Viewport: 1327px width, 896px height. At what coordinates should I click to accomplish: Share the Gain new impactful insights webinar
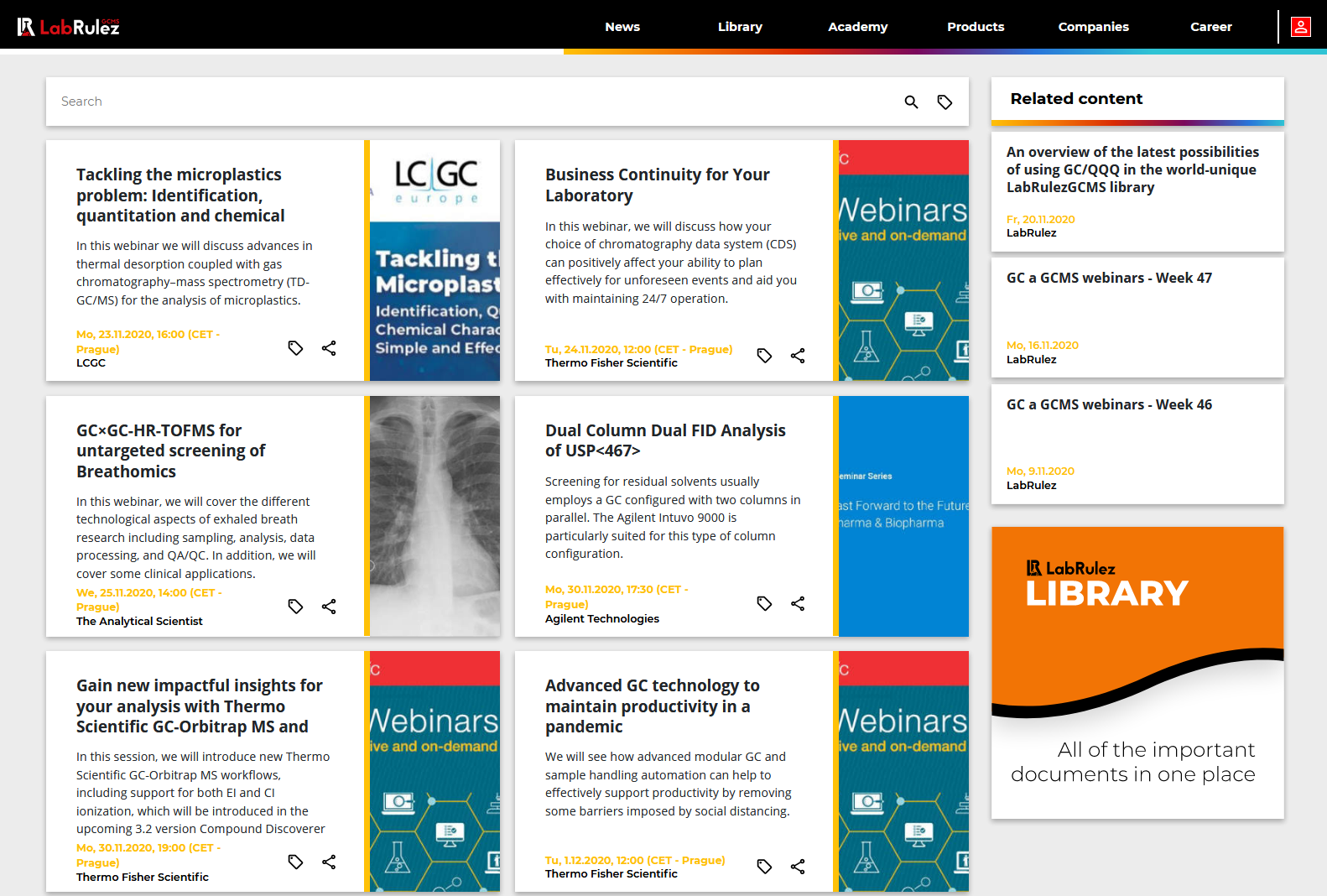pos(329,862)
